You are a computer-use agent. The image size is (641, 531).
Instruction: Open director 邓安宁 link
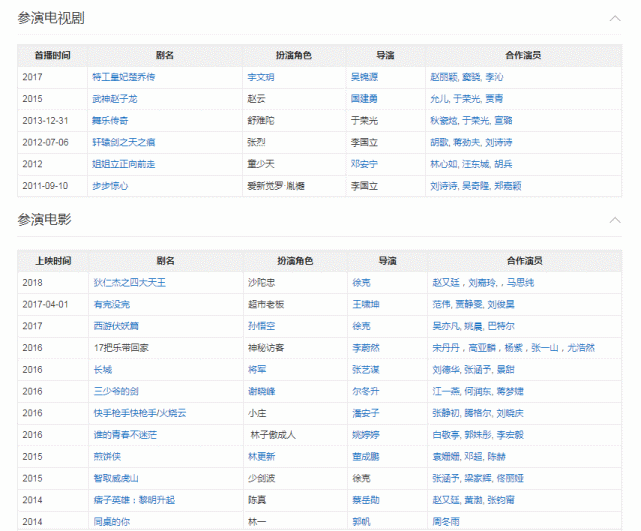pyautogui.click(x=364, y=164)
